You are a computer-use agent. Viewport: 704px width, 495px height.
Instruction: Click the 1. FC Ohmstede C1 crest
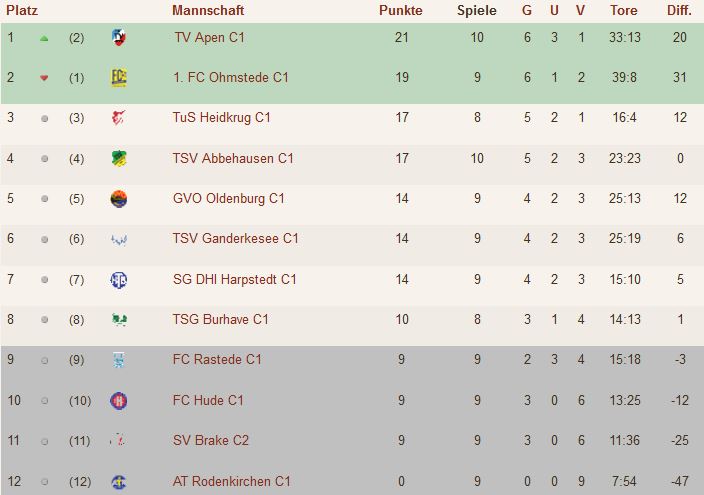click(119, 78)
